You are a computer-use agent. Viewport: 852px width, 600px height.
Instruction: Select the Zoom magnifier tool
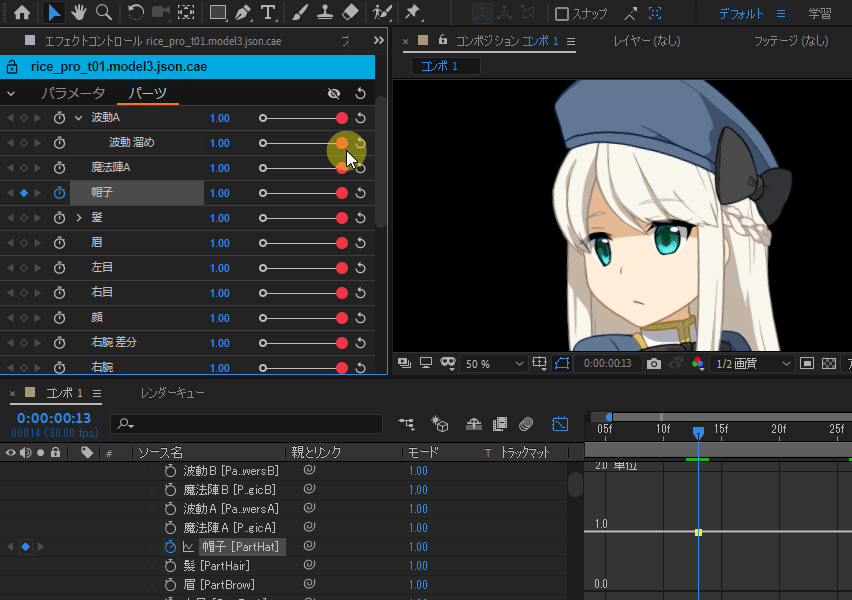click(104, 13)
